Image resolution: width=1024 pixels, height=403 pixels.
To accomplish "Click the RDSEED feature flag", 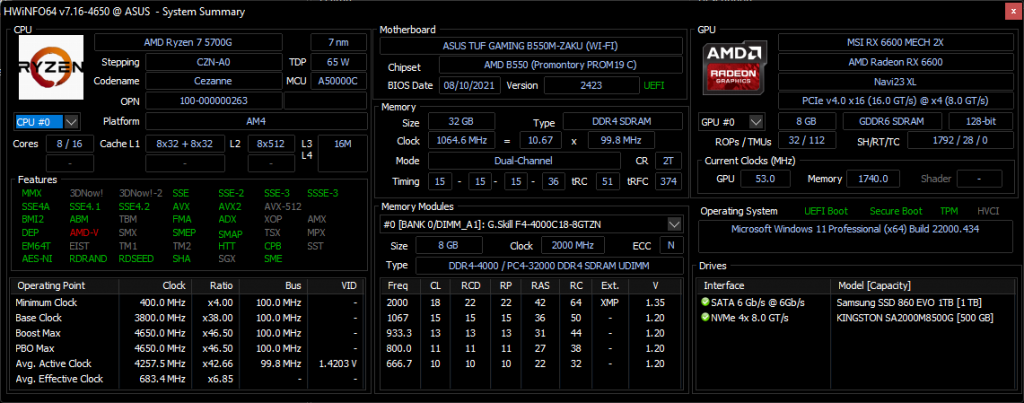I will [136, 259].
